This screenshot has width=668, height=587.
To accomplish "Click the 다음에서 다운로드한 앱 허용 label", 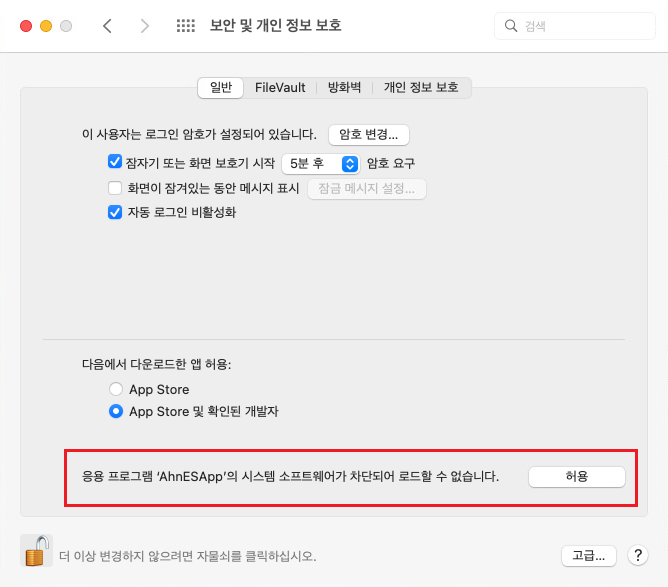I will 156,364.
